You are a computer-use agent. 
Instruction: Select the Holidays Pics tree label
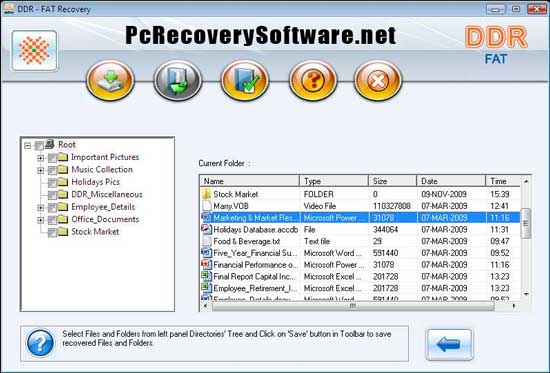click(95, 182)
